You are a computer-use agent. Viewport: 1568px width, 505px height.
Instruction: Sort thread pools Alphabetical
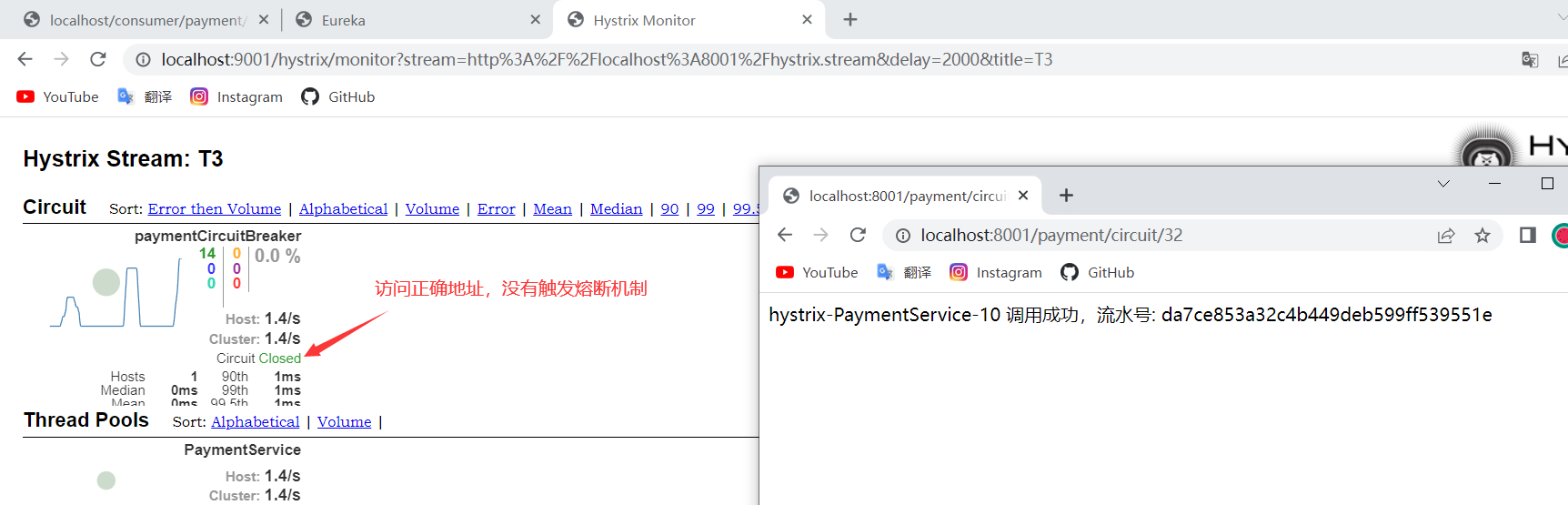pyautogui.click(x=255, y=422)
